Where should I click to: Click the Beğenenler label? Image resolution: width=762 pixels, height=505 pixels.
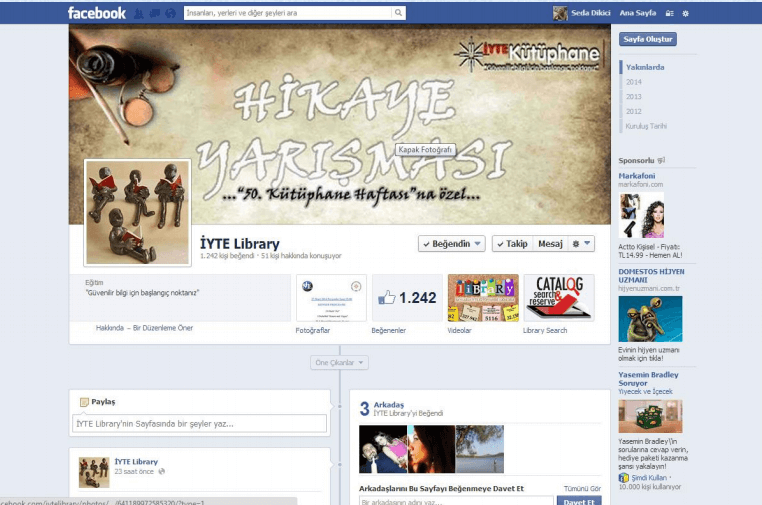click(388, 330)
